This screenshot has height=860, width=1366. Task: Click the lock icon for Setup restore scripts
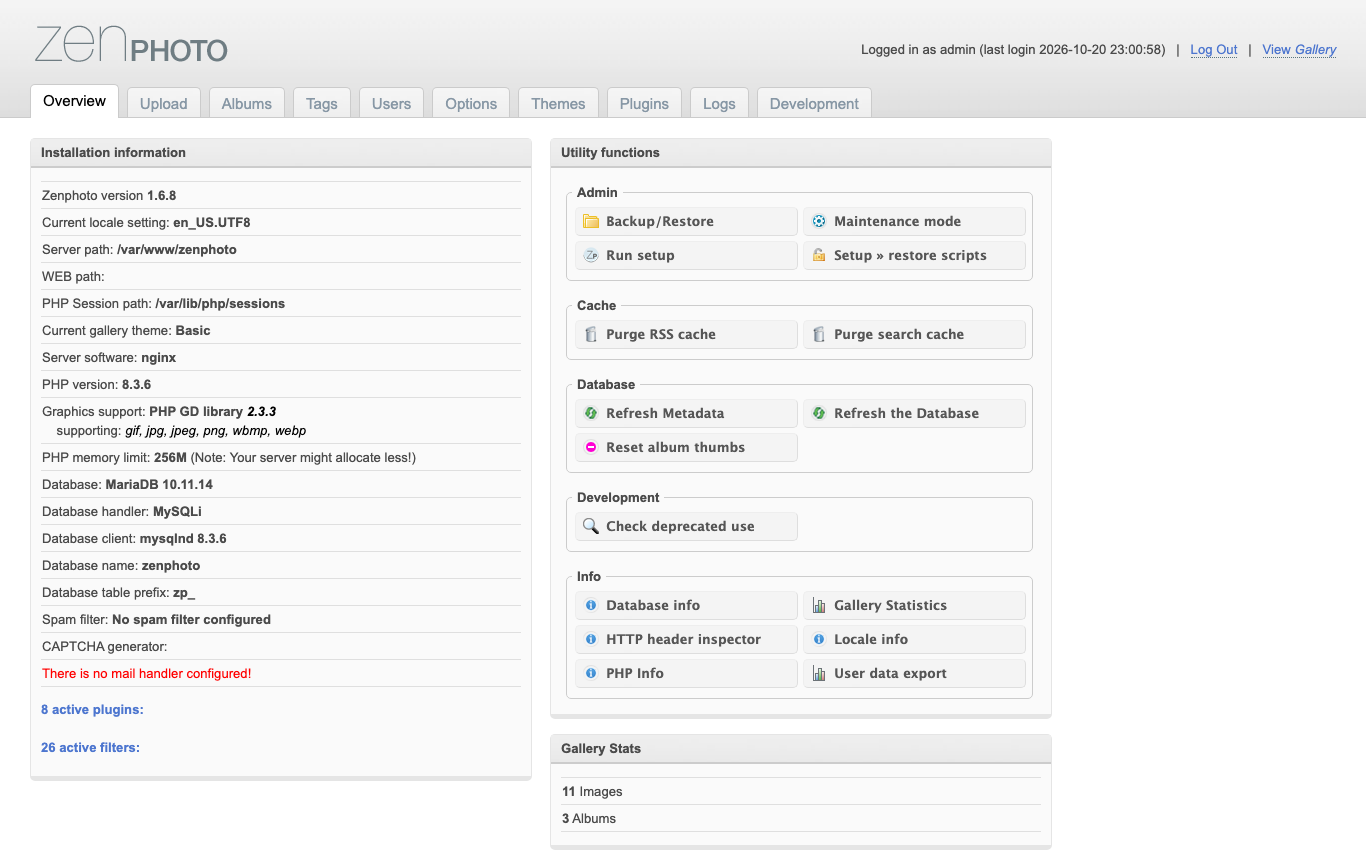point(819,255)
